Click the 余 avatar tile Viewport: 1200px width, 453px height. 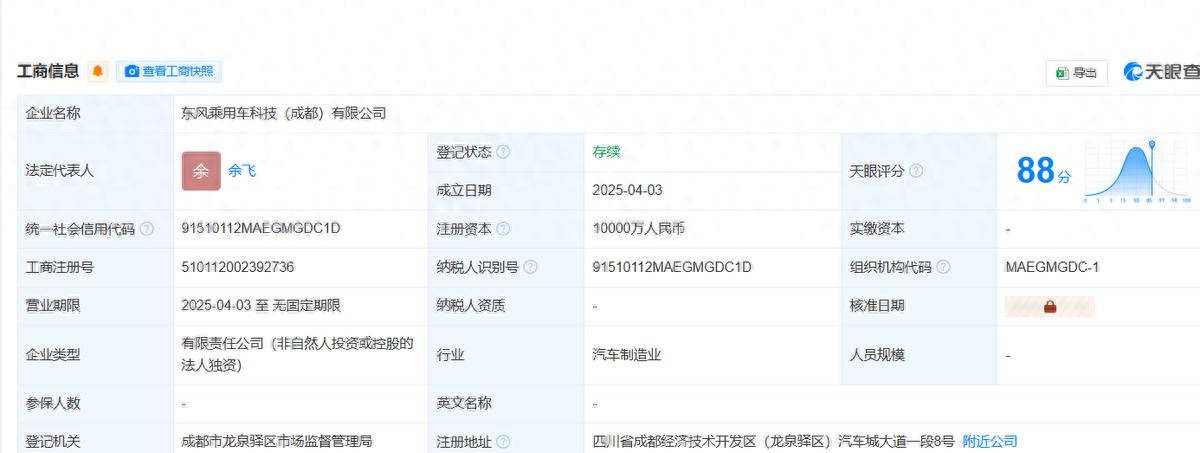pyautogui.click(x=201, y=171)
